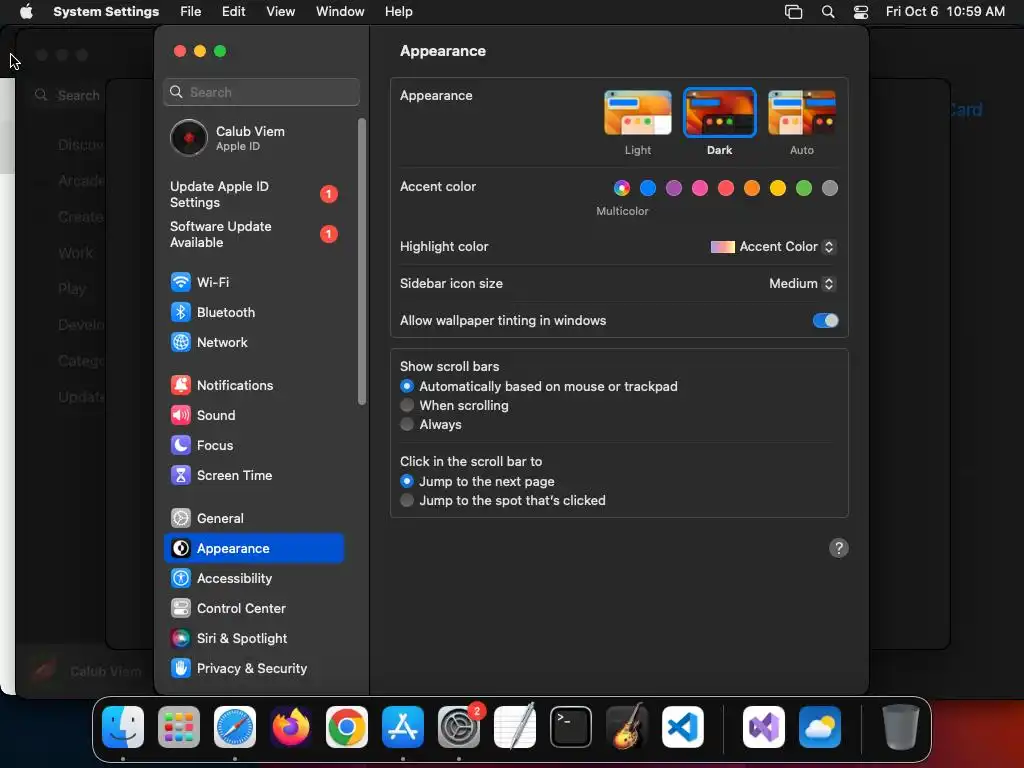This screenshot has height=768, width=1024.
Task: Open TextEdit from the Dock
Action: [515, 727]
